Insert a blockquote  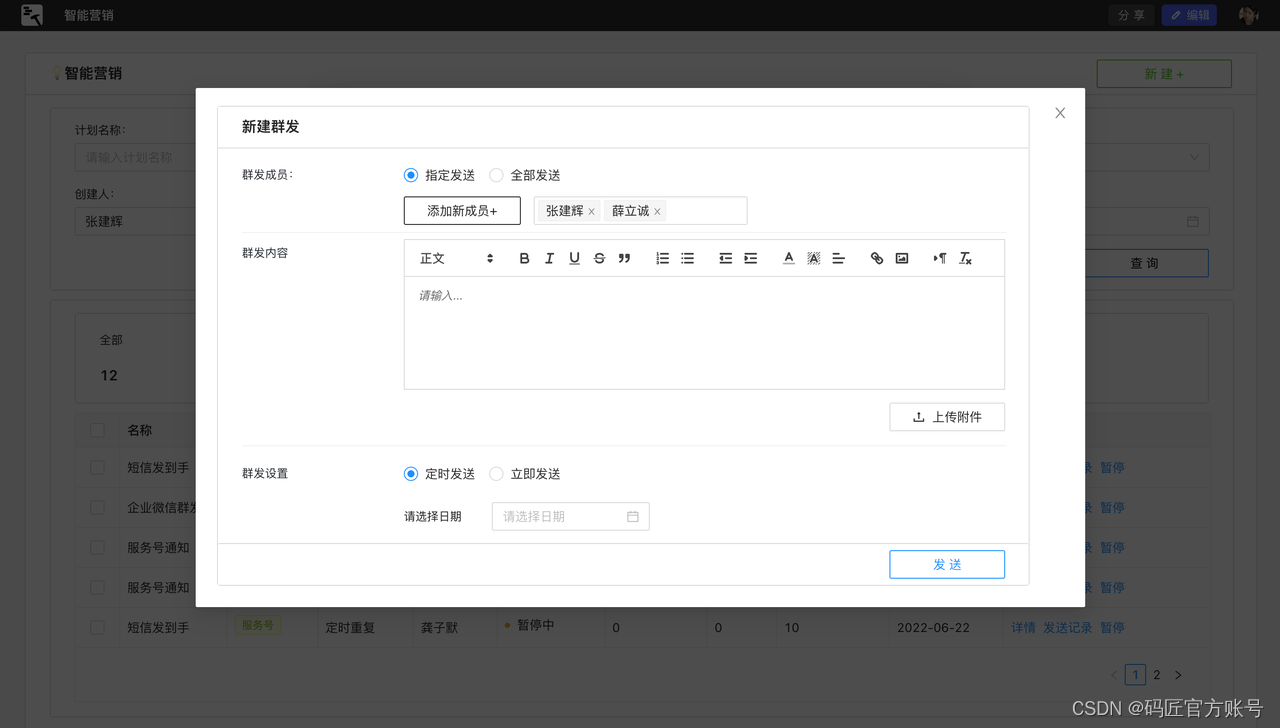point(626,257)
